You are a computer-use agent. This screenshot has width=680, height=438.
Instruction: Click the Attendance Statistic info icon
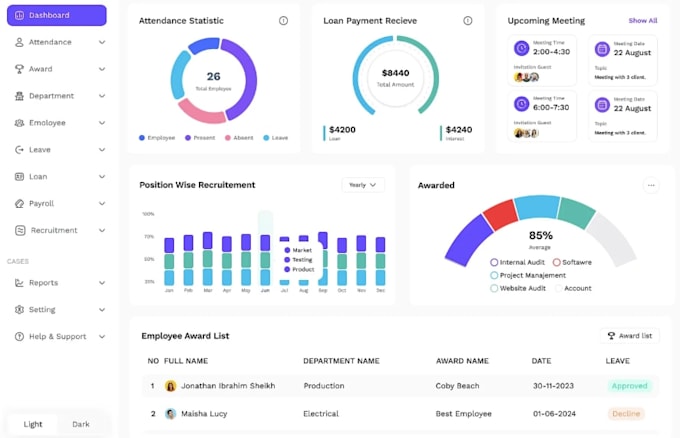[283, 20]
